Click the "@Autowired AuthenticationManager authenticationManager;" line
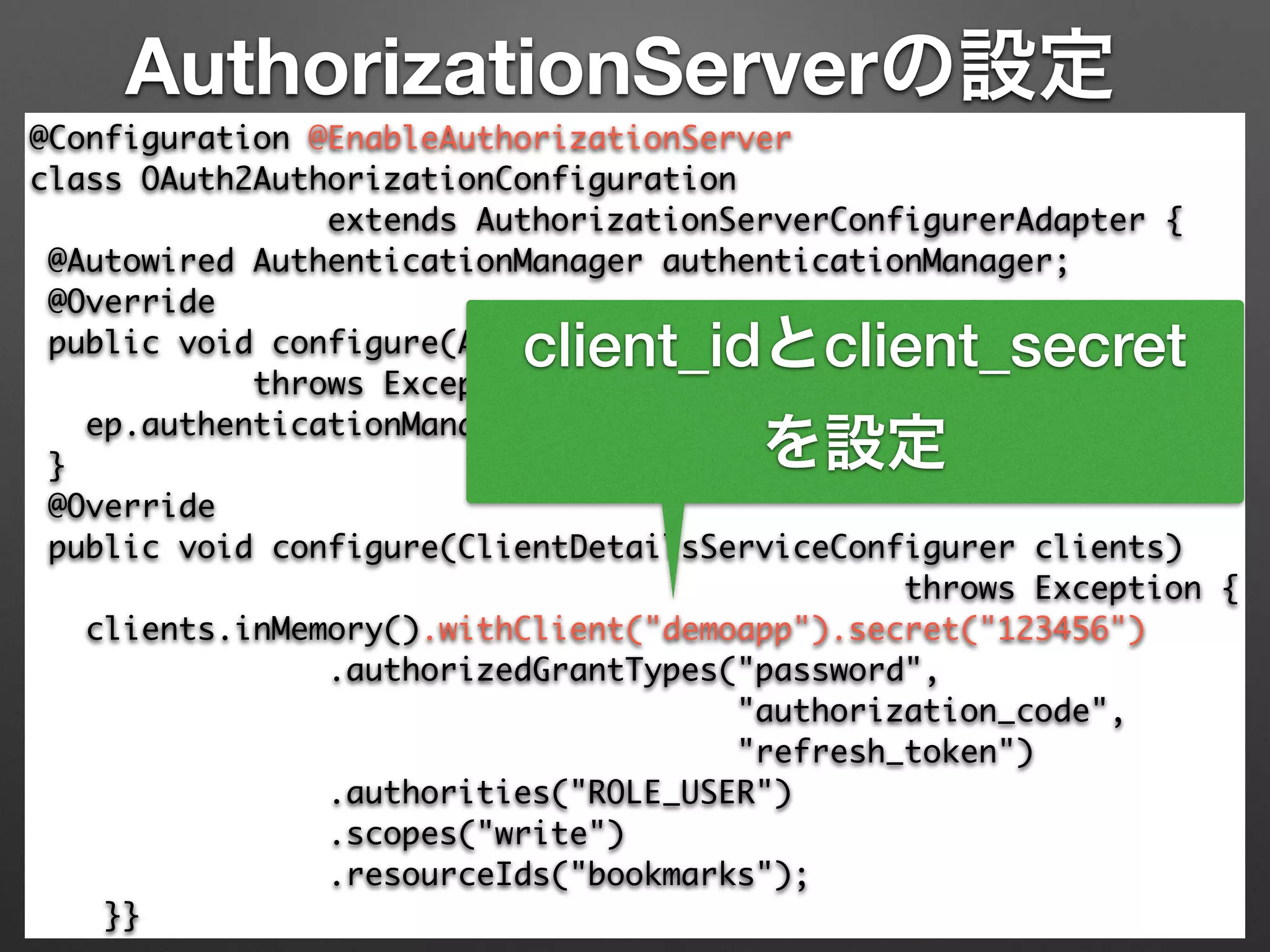Image resolution: width=1270 pixels, height=952 pixels. pyautogui.click(x=558, y=262)
